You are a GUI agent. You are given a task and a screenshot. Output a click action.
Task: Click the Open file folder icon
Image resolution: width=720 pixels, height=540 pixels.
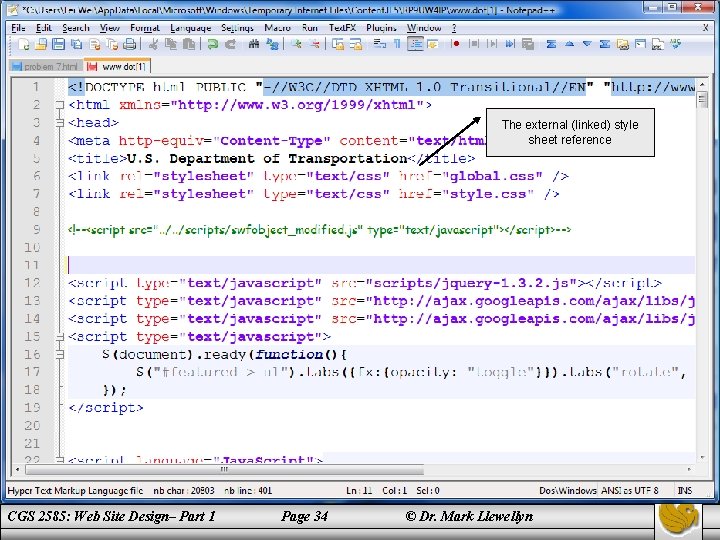point(41,45)
